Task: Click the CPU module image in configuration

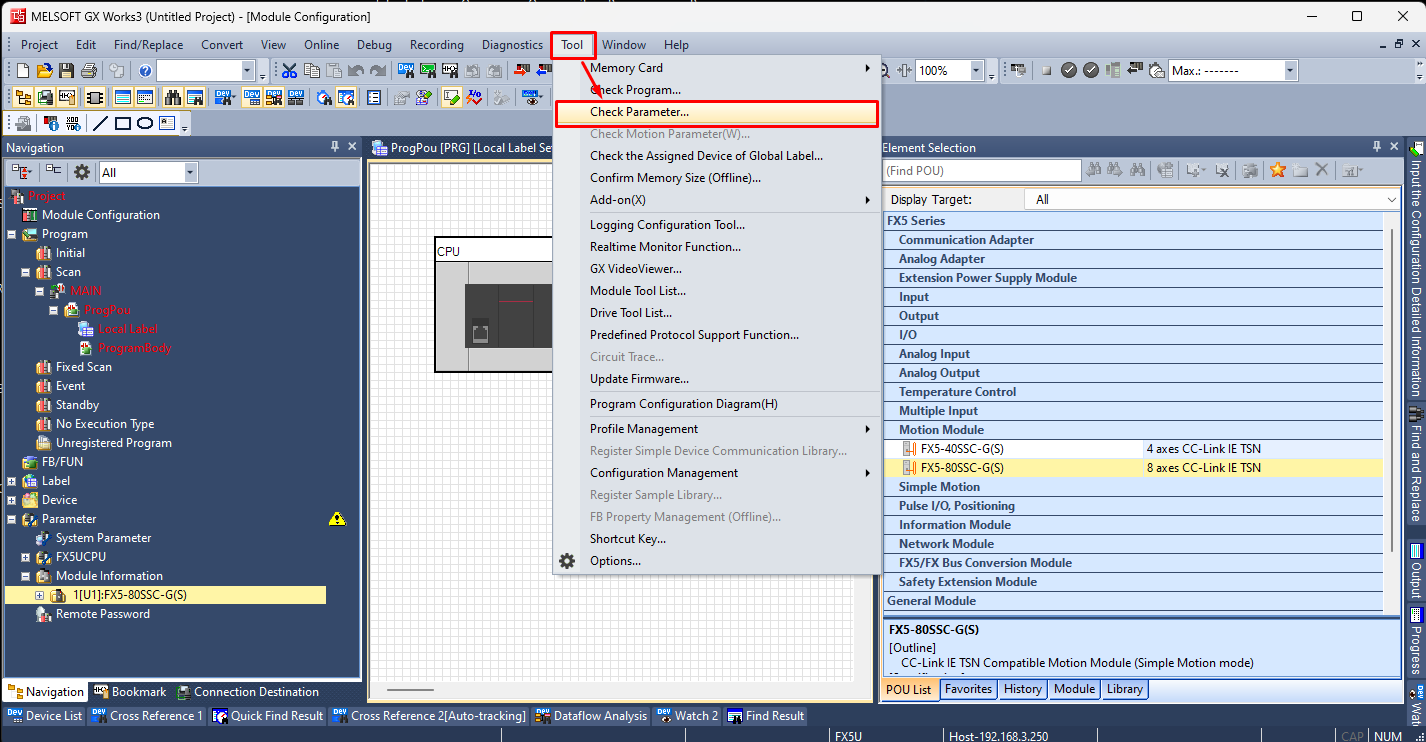Action: [509, 314]
